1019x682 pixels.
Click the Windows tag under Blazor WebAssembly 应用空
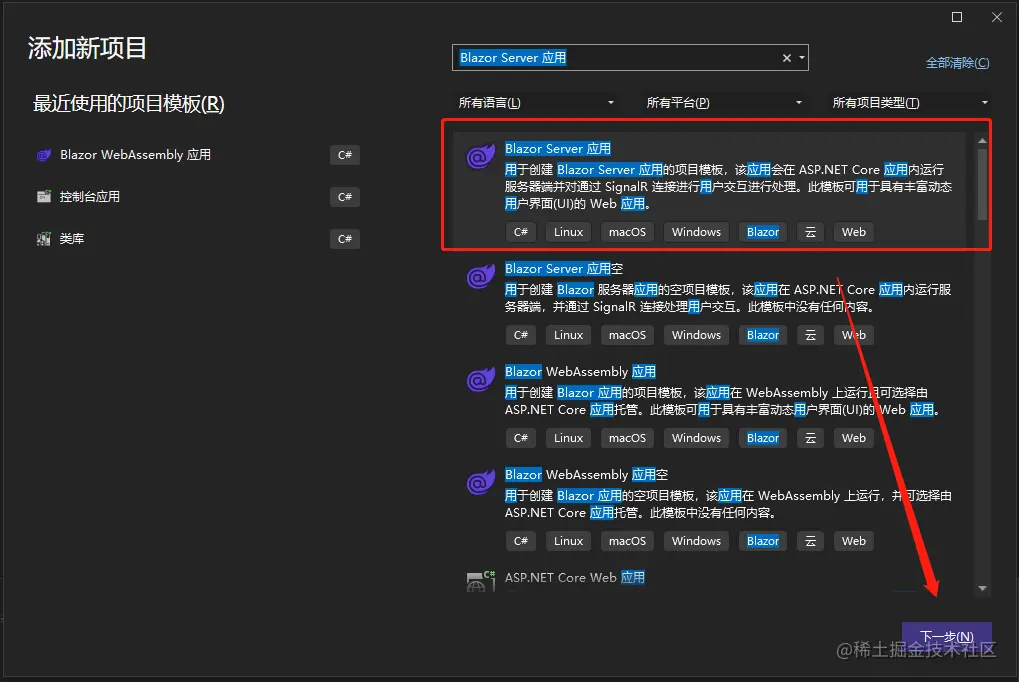(696, 541)
